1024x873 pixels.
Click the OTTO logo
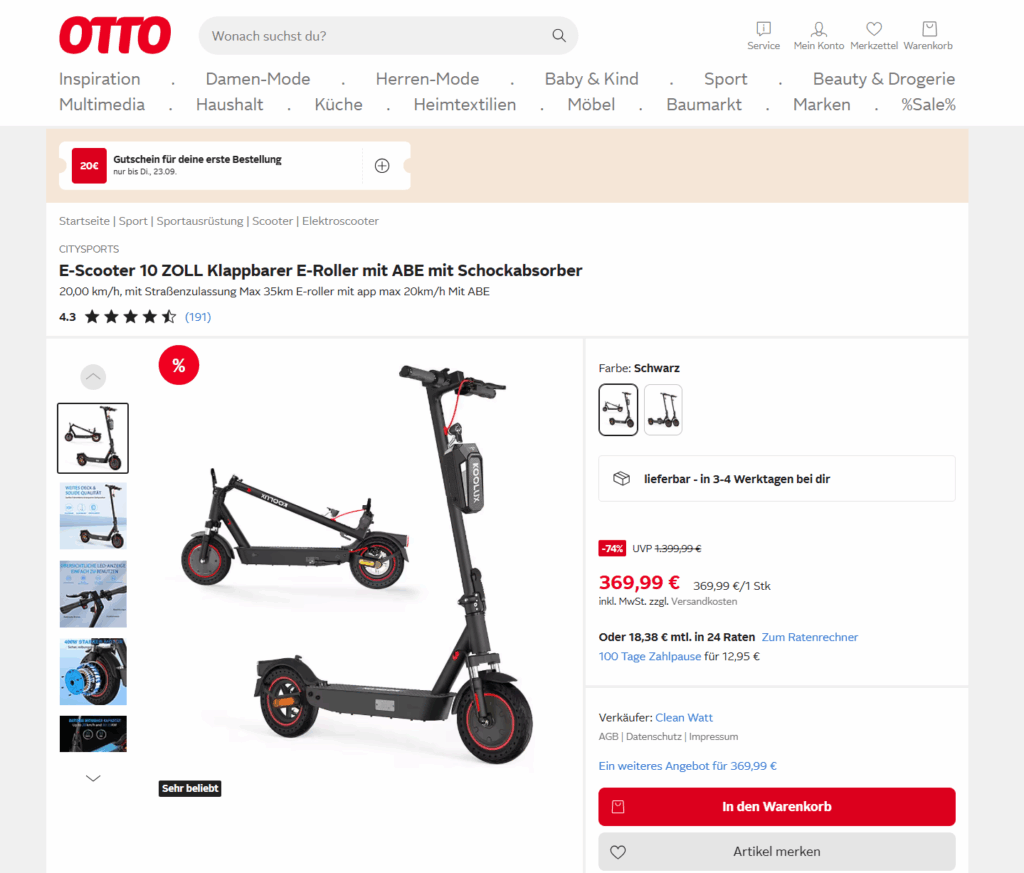click(115, 35)
